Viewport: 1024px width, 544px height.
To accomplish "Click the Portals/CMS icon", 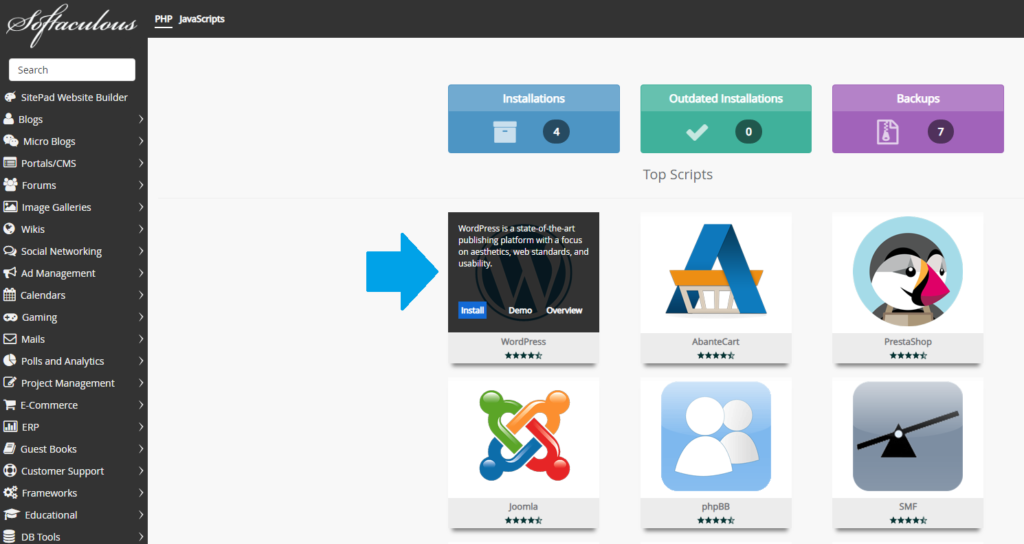I will point(10,163).
